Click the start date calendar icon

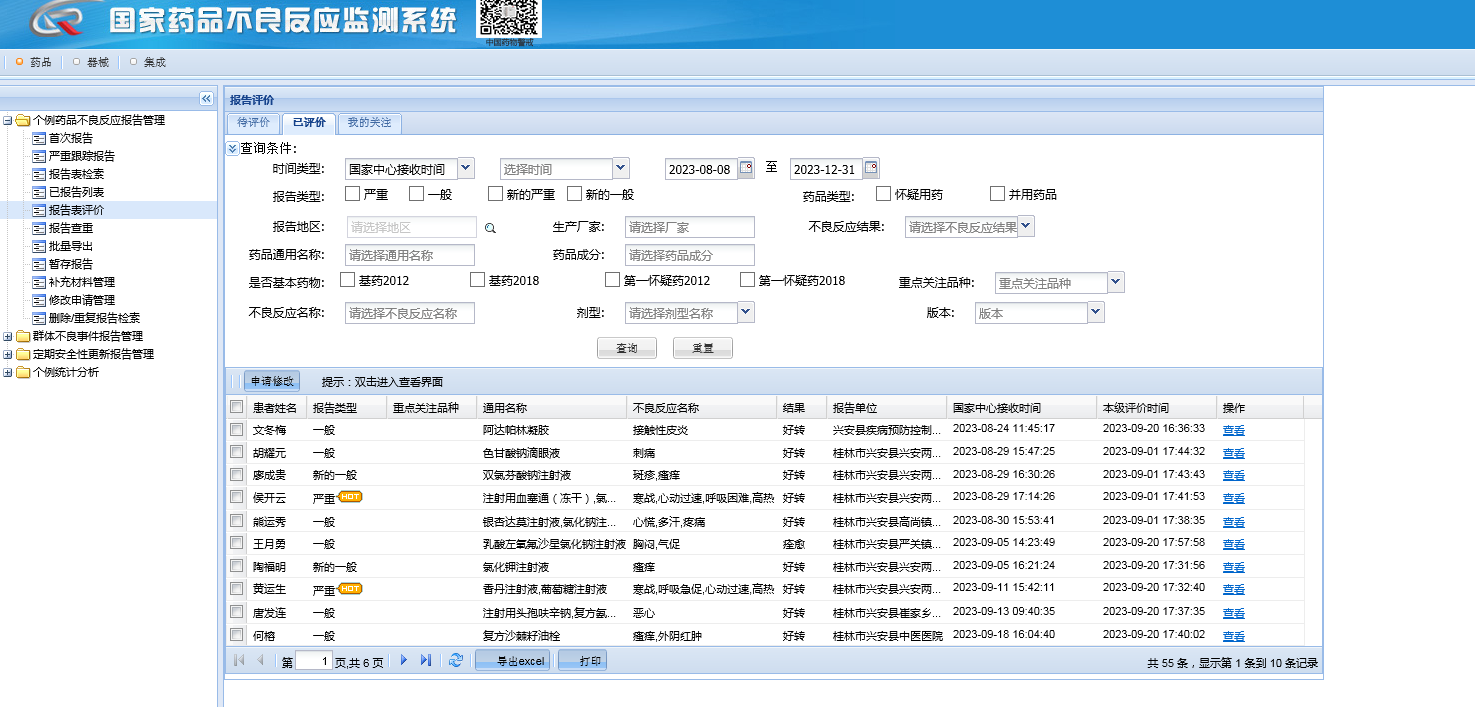point(746,169)
